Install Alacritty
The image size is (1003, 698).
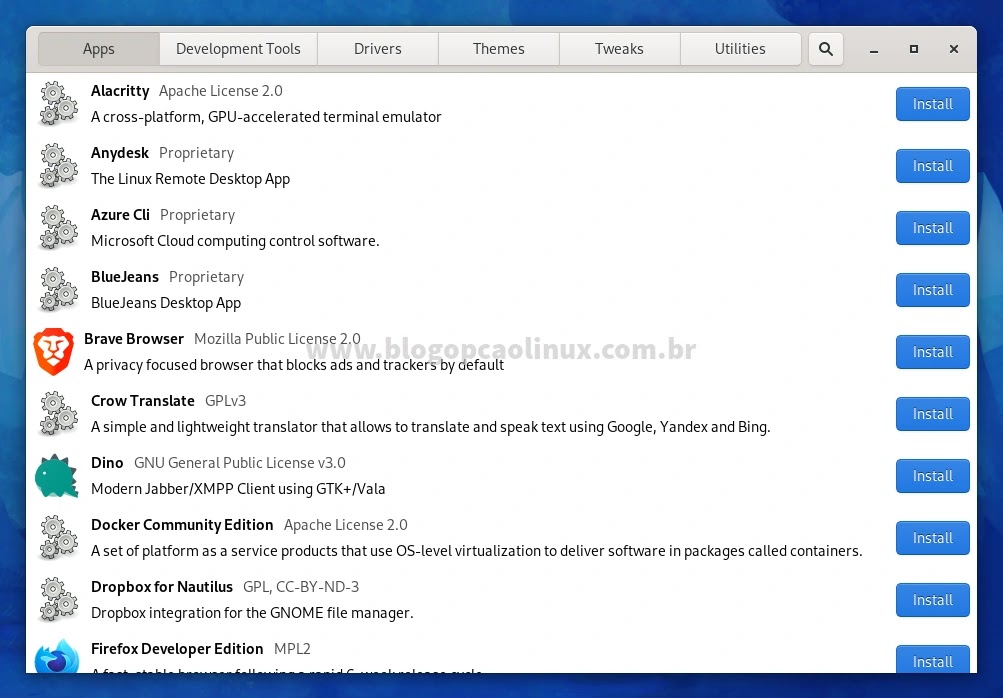933,104
